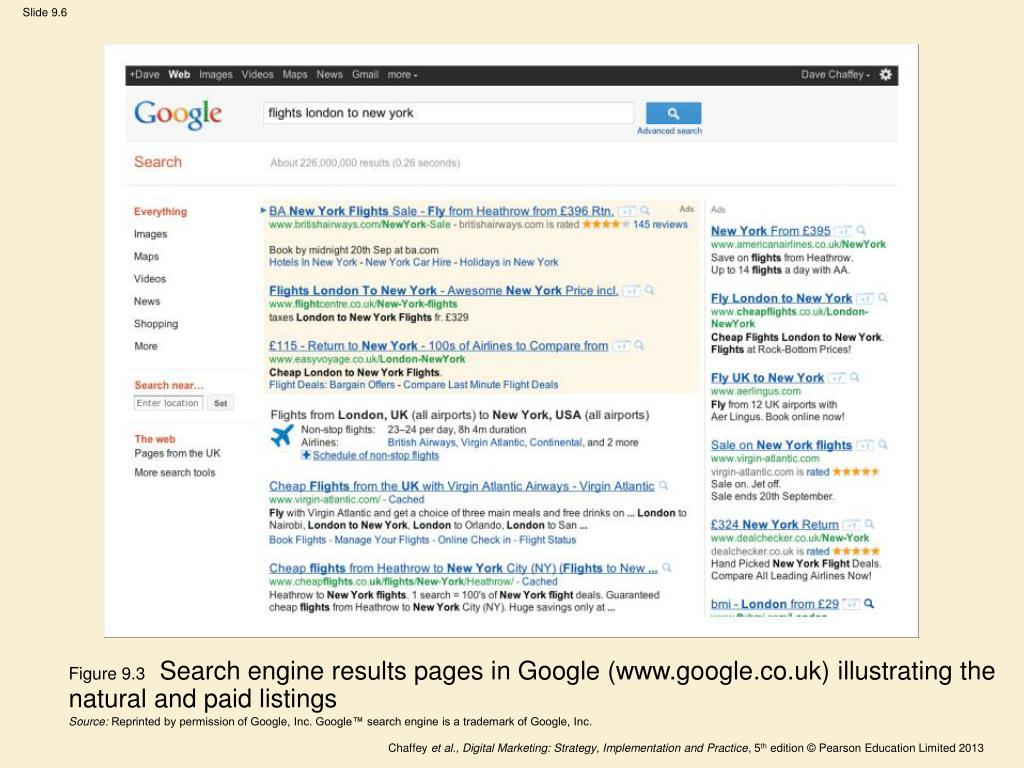Select Maps in the top bar
Viewport: 1024px width, 768px height.
point(295,74)
